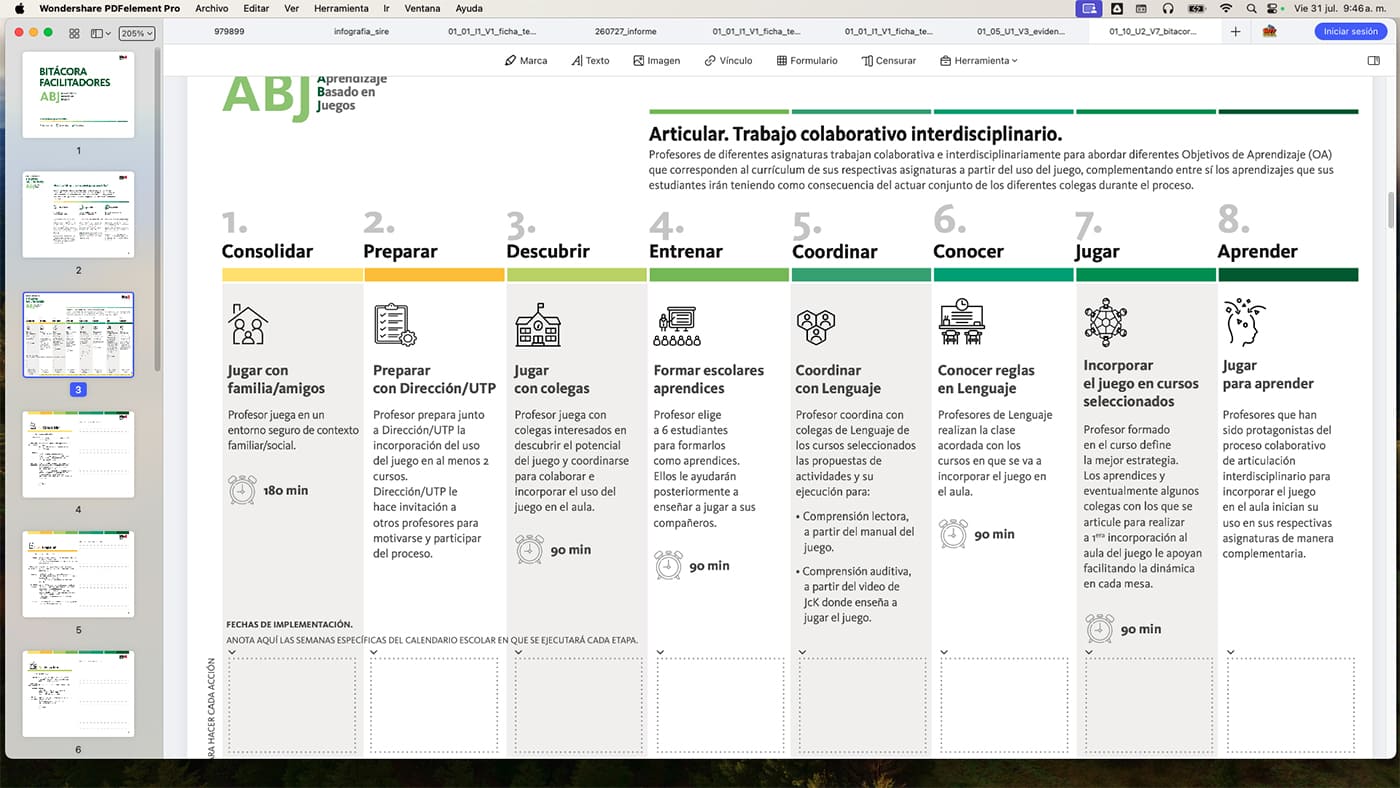This screenshot has height=788, width=1400.
Task: Open page 2 thumbnail
Action: 78,214
